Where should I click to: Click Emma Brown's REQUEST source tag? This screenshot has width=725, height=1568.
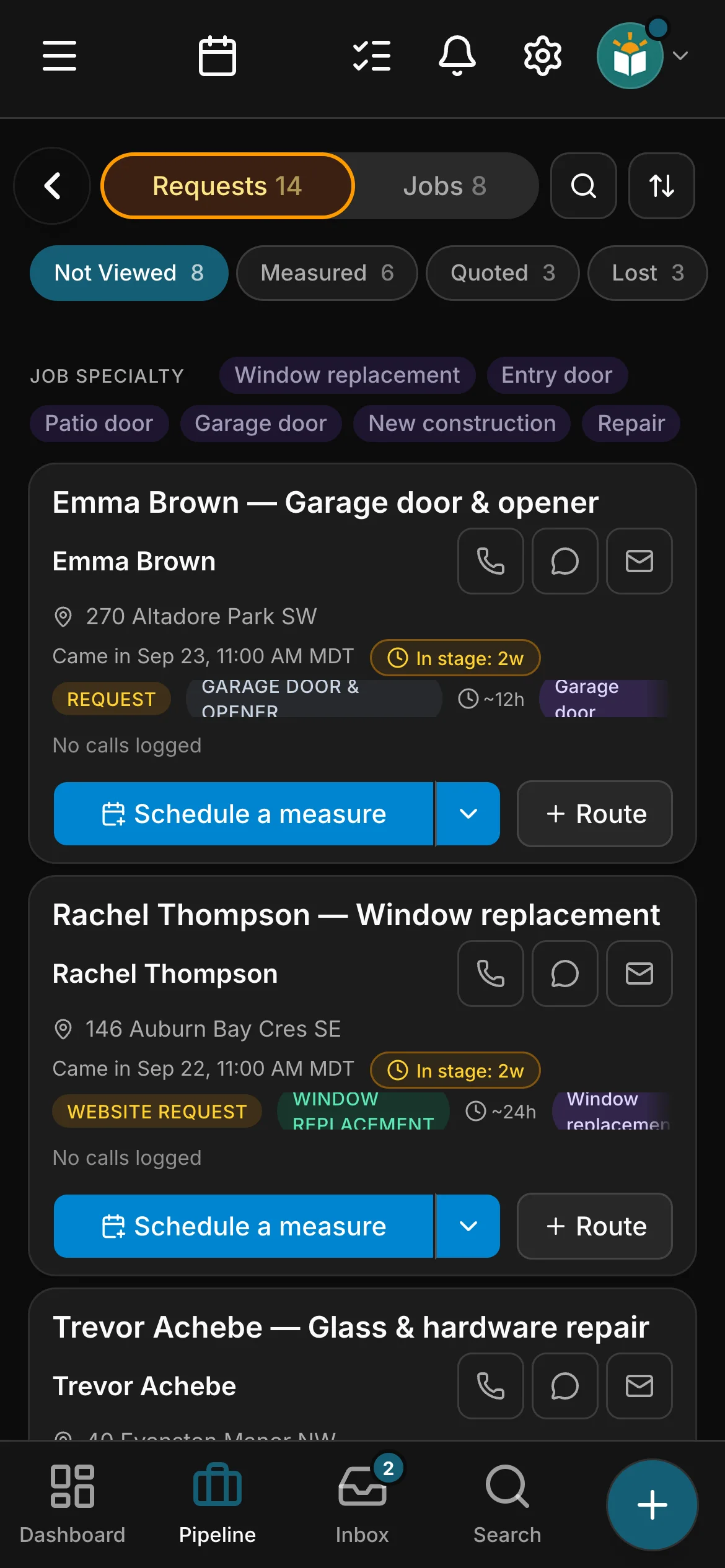pyautogui.click(x=112, y=699)
